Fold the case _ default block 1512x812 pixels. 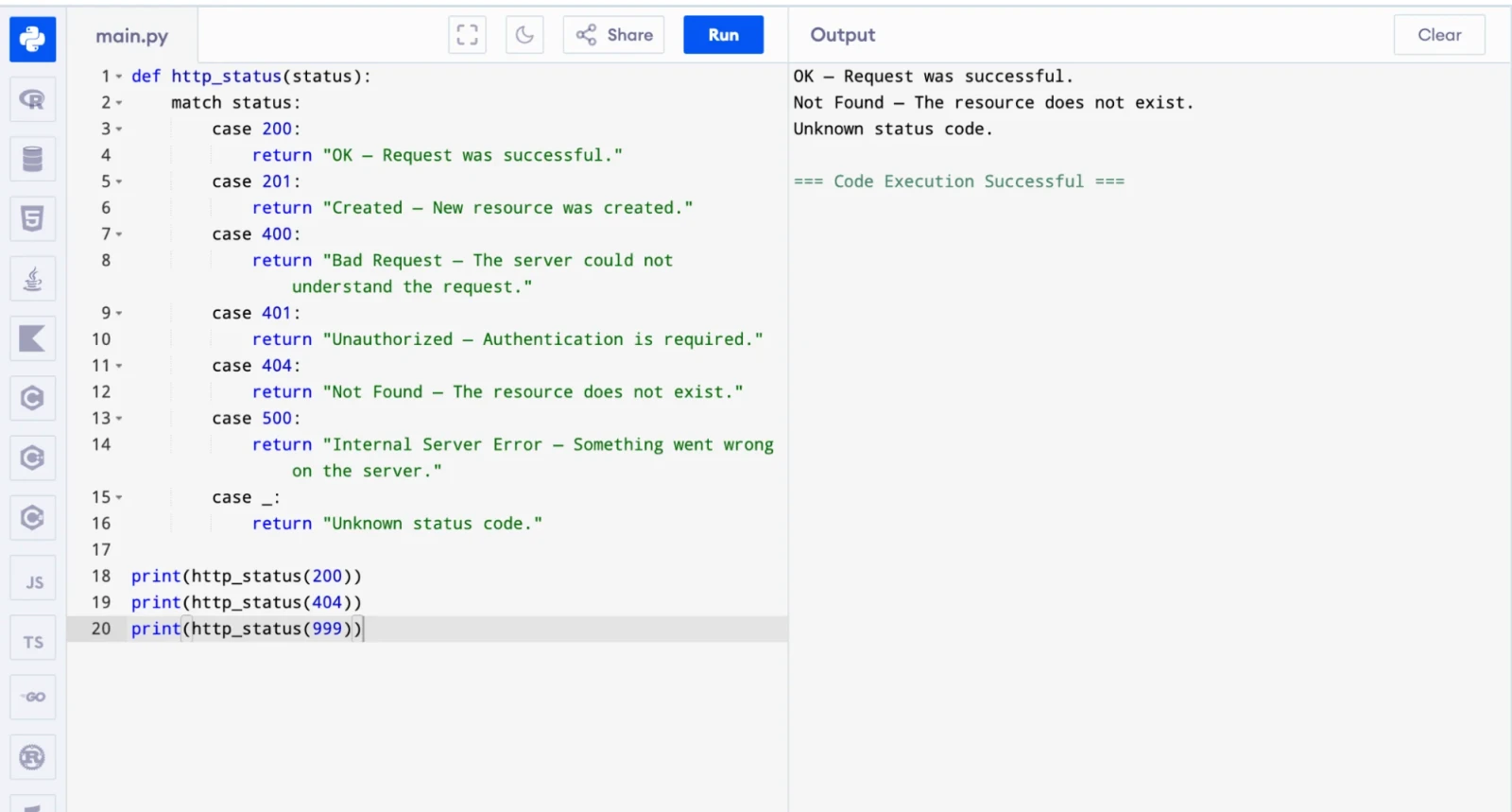point(119,497)
